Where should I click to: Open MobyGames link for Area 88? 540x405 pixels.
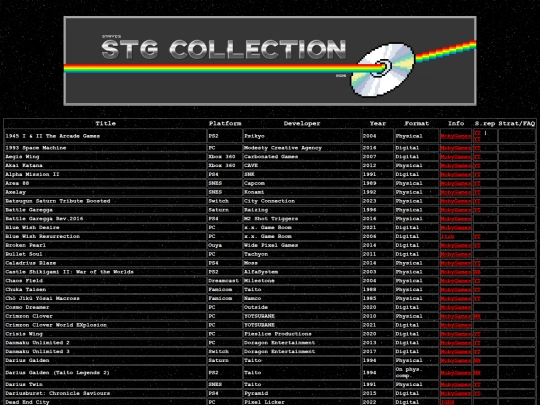click(456, 184)
